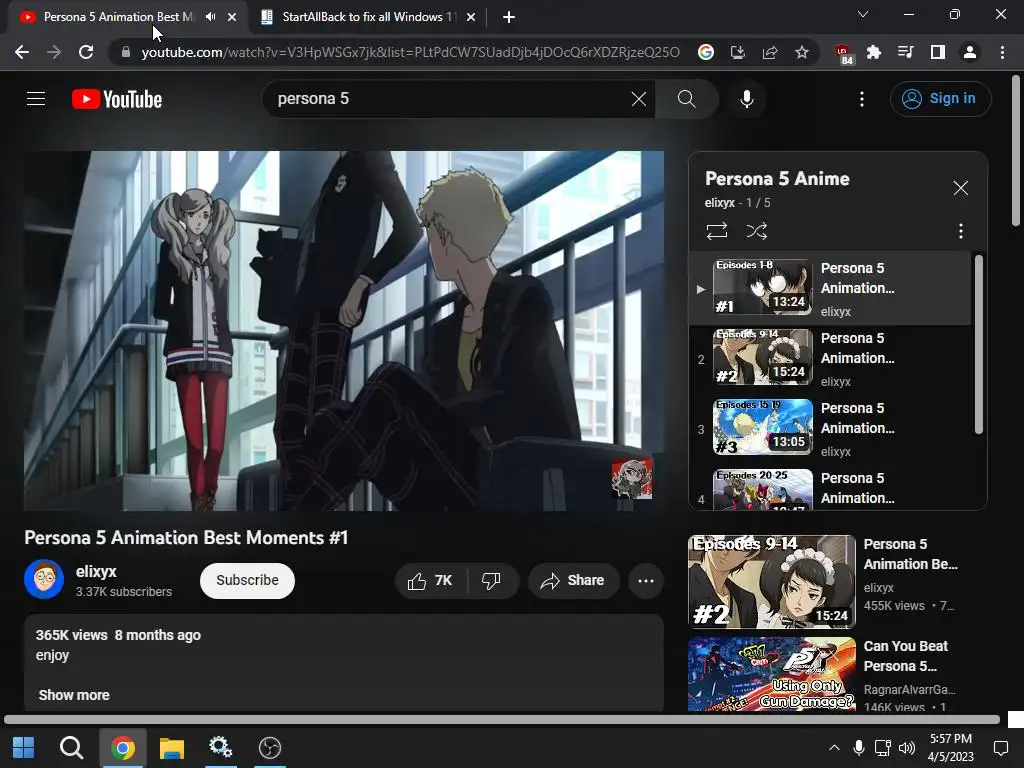Open the elixyx channel name link
This screenshot has width=1024, height=768.
[96, 571]
